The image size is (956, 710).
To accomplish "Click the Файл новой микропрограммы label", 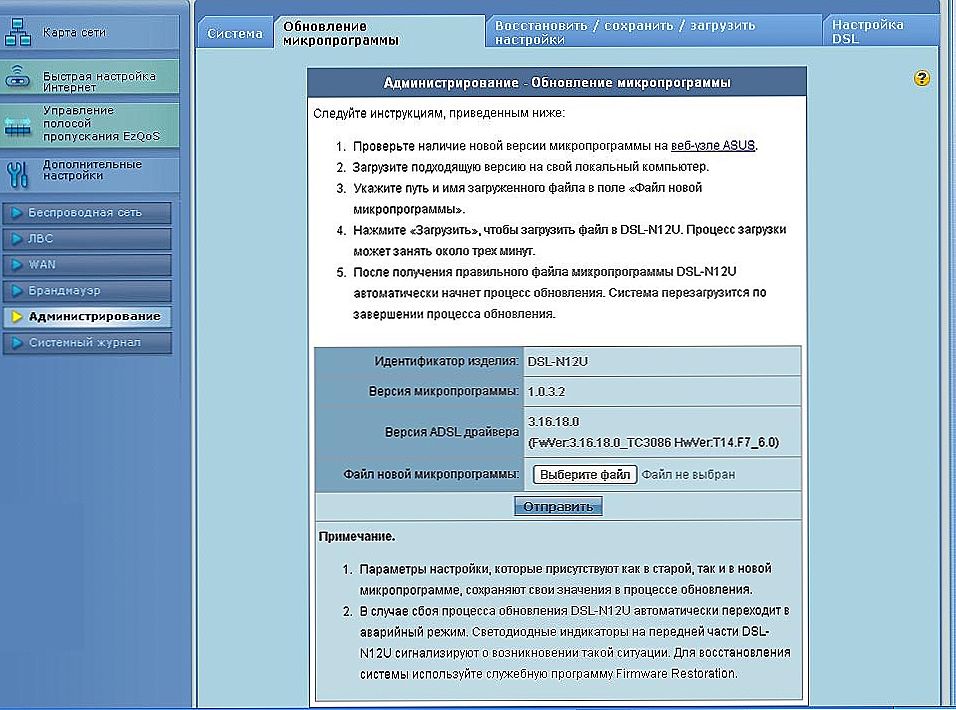I will coord(431,474).
